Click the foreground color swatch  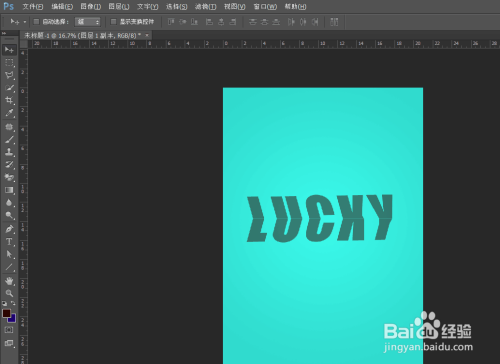click(6, 313)
